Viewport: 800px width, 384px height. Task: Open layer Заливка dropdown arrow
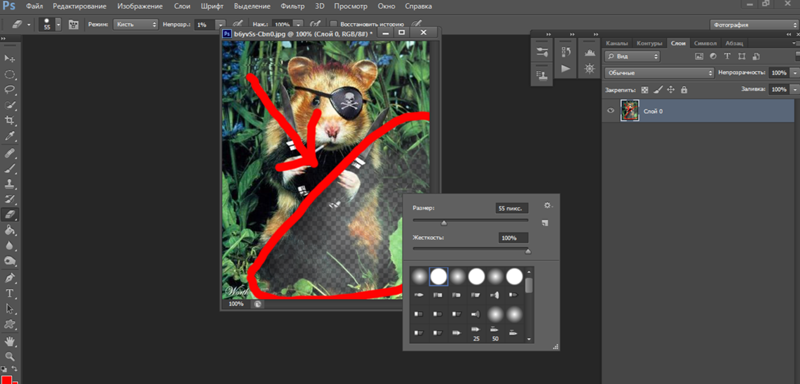794,89
